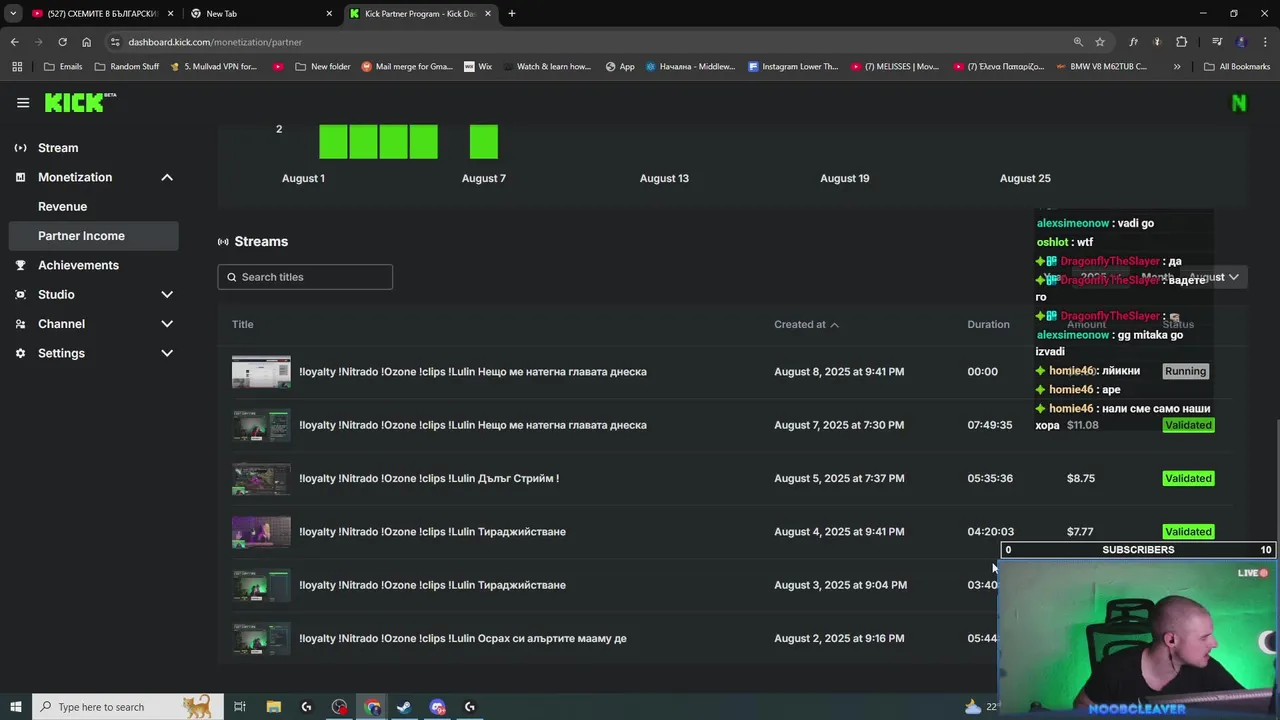
Task: Click the Channel icon in sidebar
Action: [20, 324]
